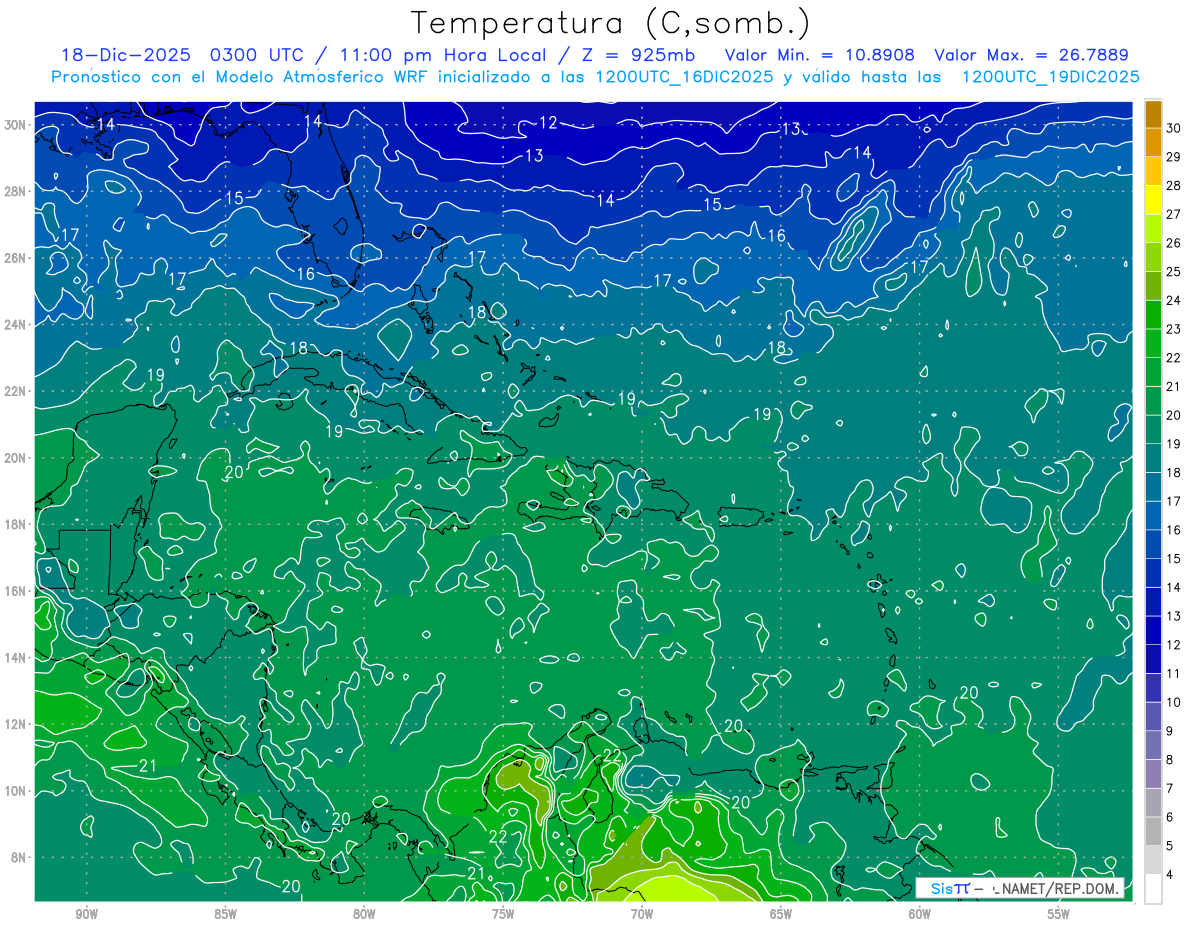Viewport: 1200px width, 927px height.
Task: Click legend value "10" on color bar
Action: click(x=1174, y=703)
